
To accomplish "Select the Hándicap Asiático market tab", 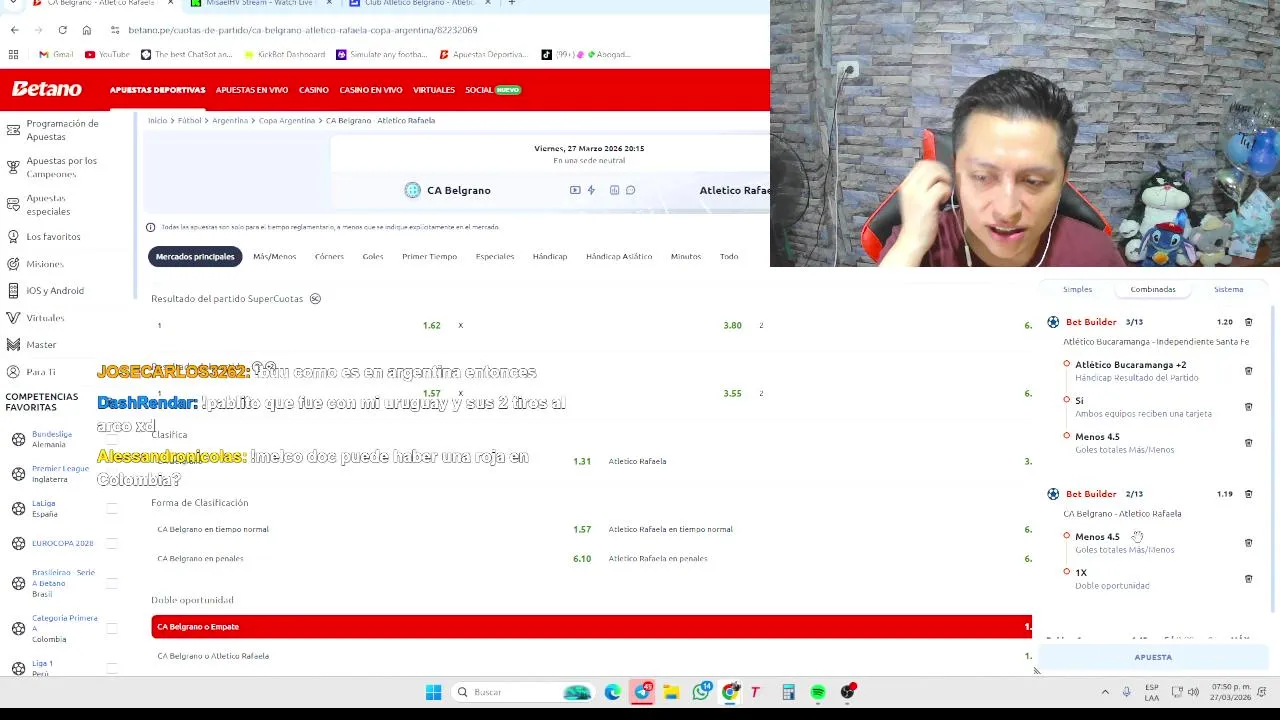I will tap(619, 257).
